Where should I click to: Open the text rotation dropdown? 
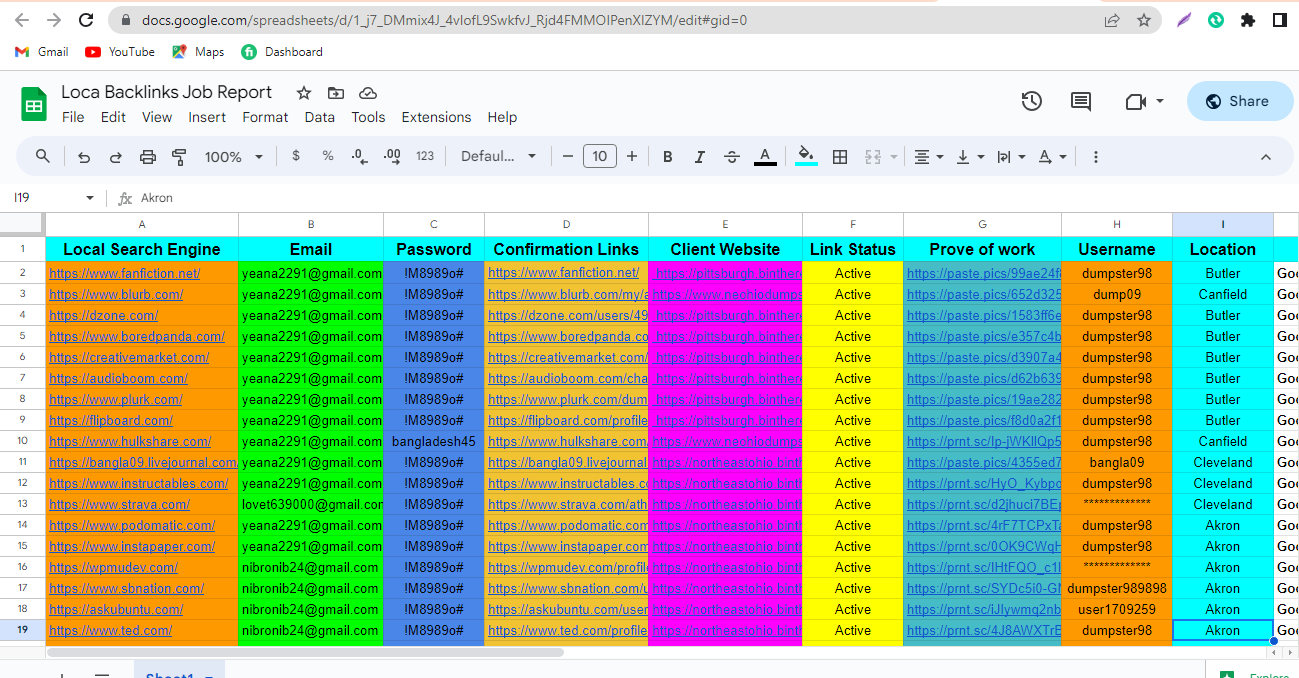pyautogui.click(x=1052, y=157)
